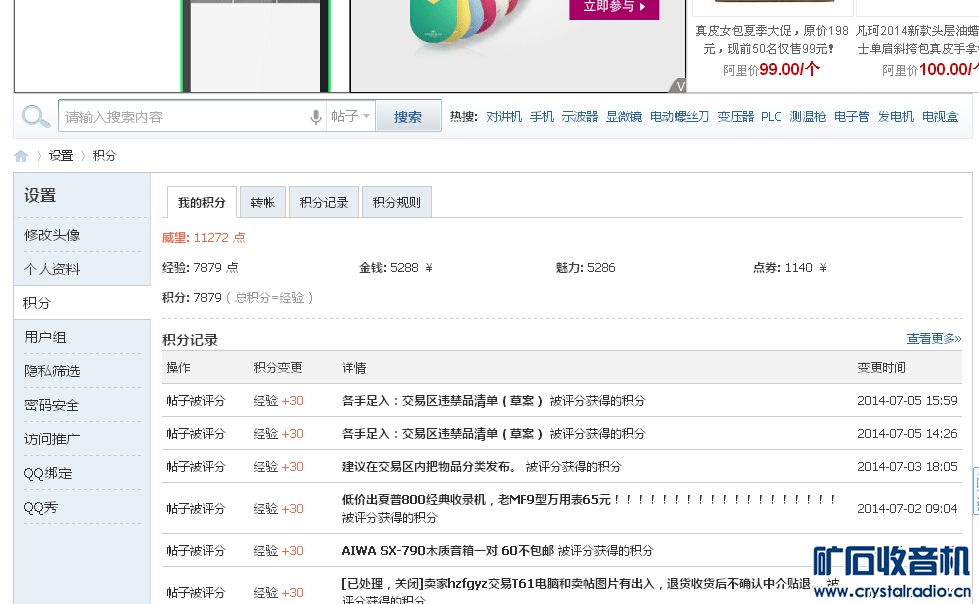Open 用户组 in settings sidebar

click(45, 337)
